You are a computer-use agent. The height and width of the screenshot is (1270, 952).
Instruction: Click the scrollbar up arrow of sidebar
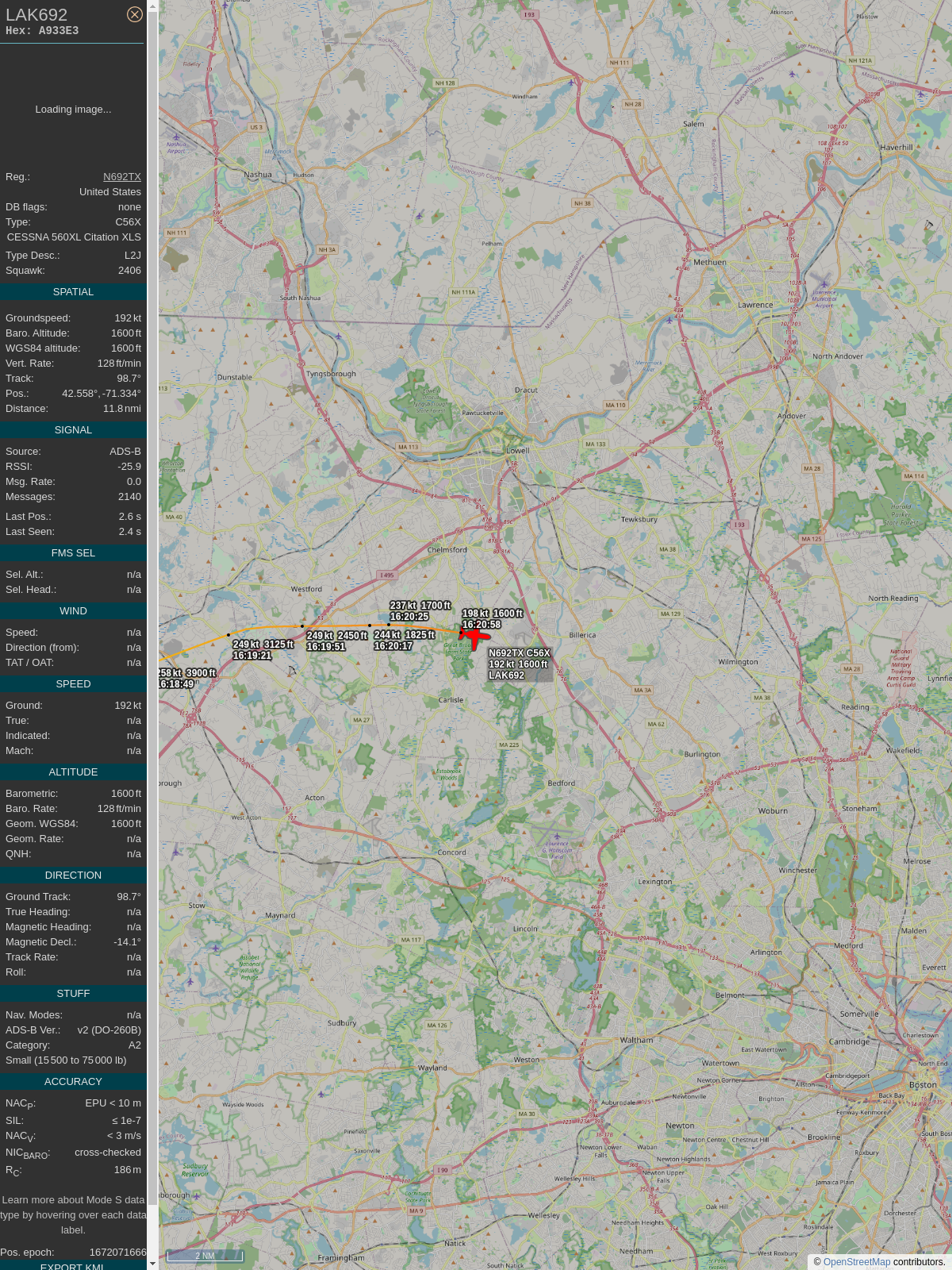tap(153, 6)
